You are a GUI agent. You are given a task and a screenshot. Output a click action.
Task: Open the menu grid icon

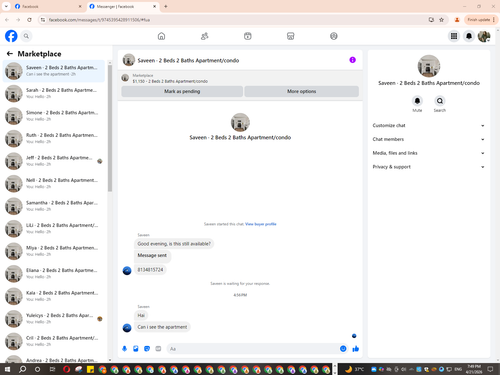coord(454,36)
